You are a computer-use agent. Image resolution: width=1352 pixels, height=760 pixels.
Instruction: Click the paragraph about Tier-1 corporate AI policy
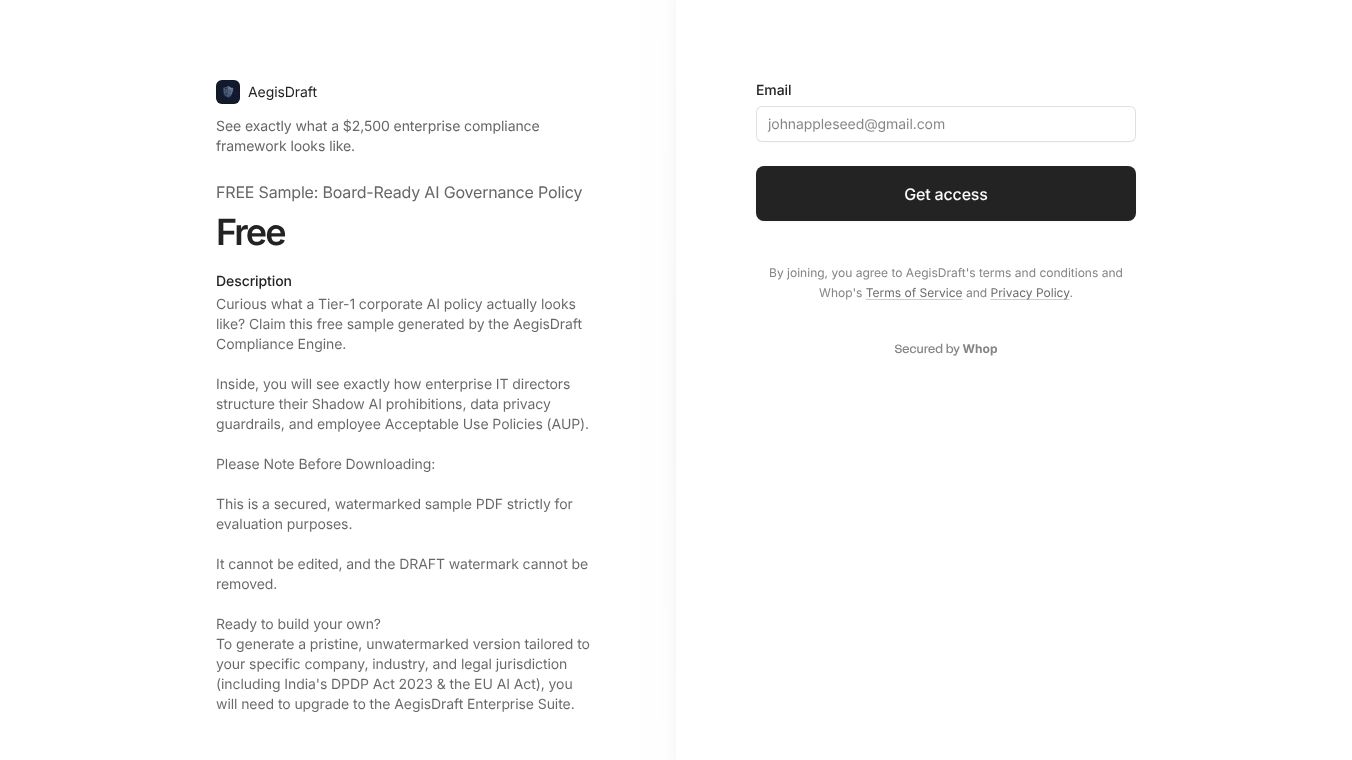(399, 324)
